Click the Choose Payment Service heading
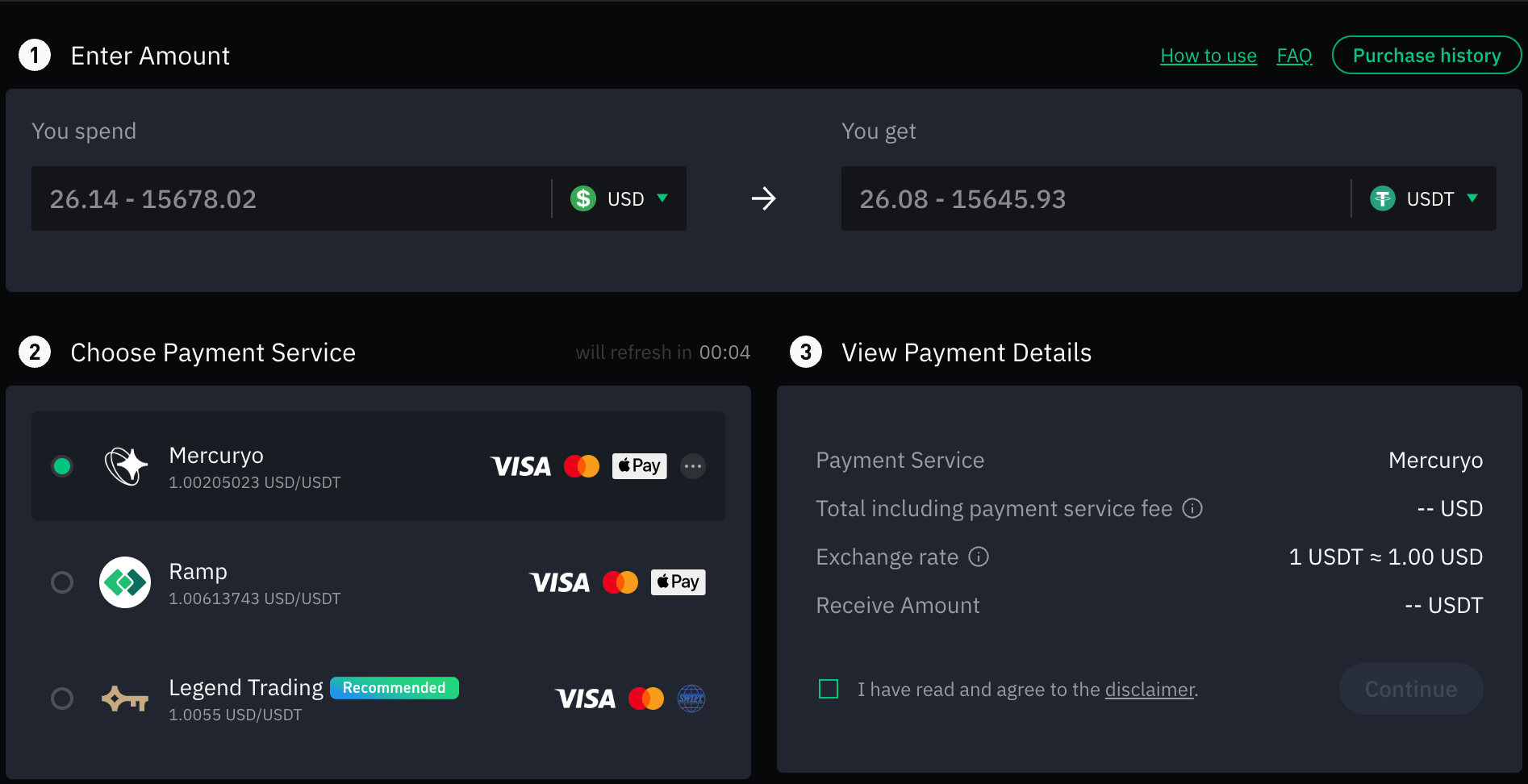The width and height of the screenshot is (1528, 784). [x=213, y=352]
